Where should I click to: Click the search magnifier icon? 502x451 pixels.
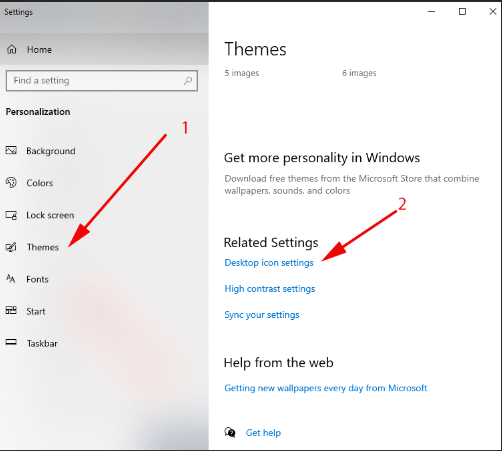point(188,80)
